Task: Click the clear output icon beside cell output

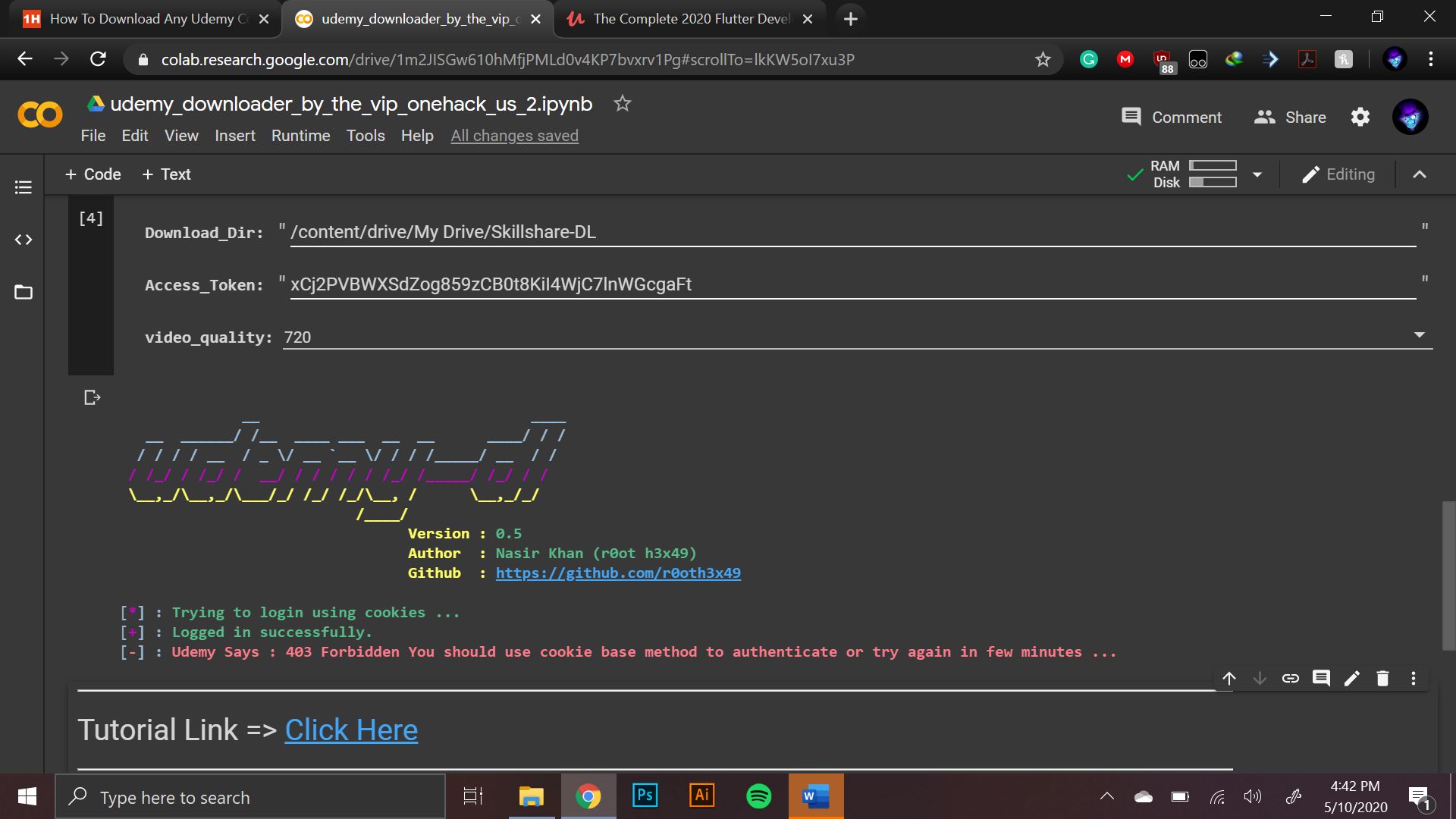Action: 92,397
